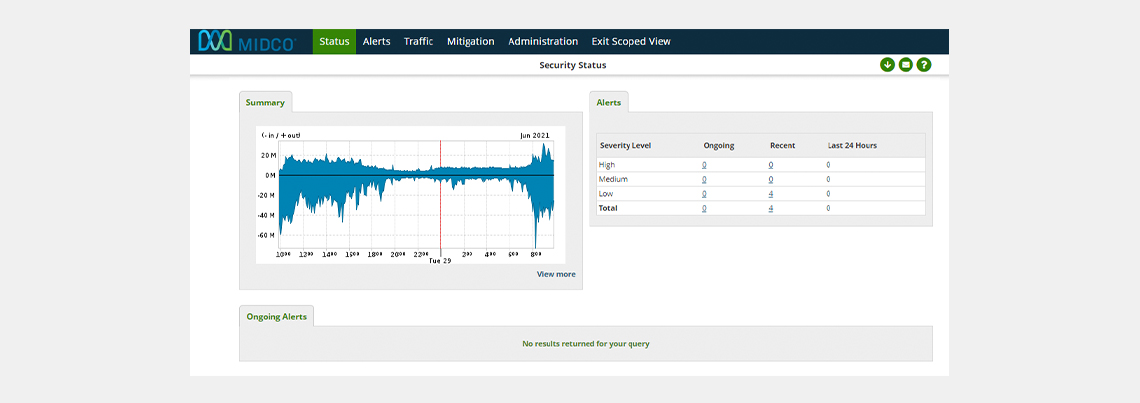Click the Medium severity recent count link
Screen dimensions: 1140x403
coord(771,179)
